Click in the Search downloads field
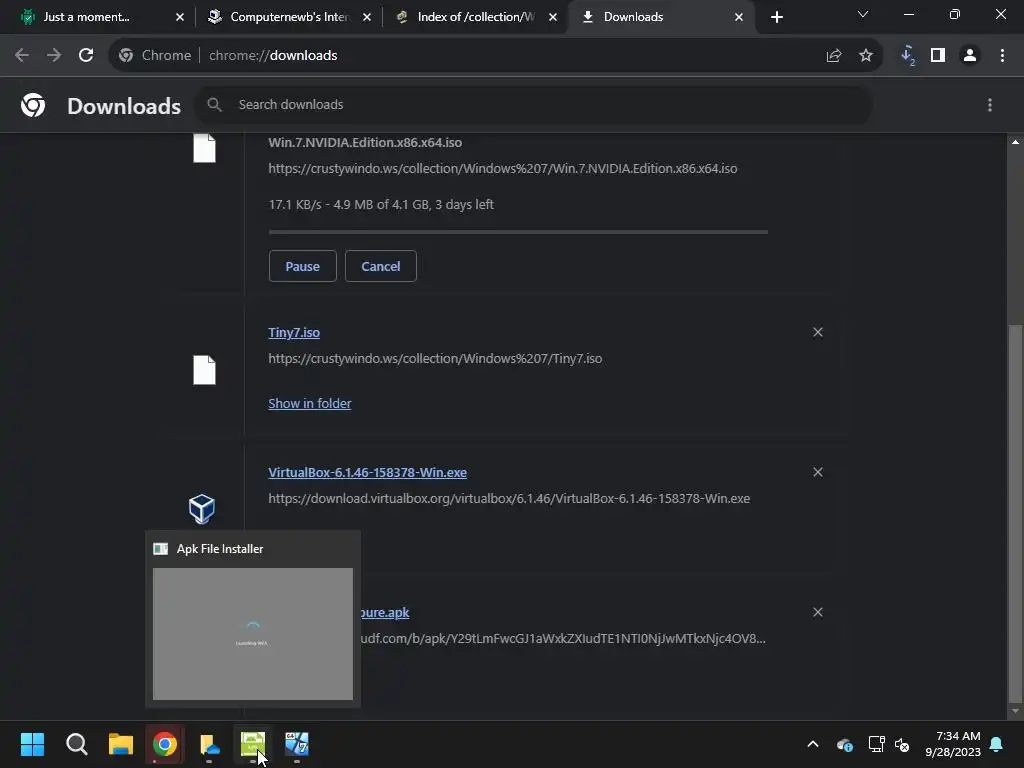The width and height of the screenshot is (1024, 768). point(533,104)
